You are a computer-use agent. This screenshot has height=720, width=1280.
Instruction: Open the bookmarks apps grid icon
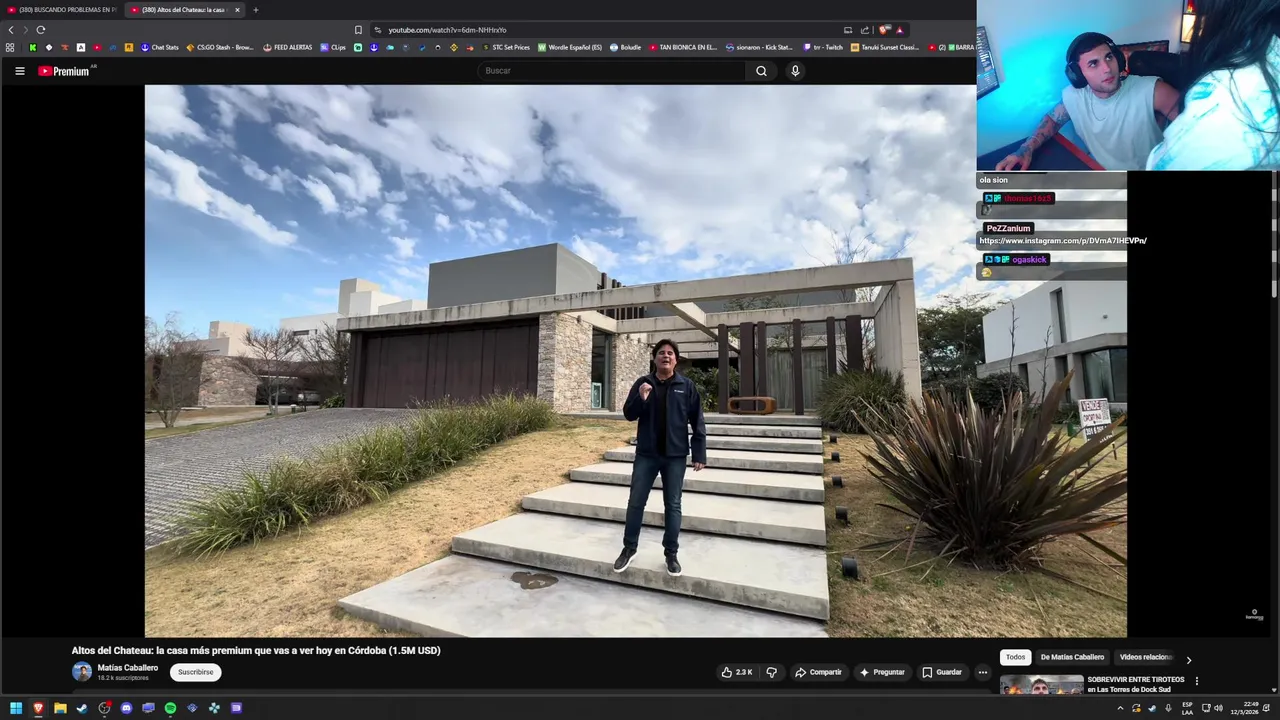(10, 47)
